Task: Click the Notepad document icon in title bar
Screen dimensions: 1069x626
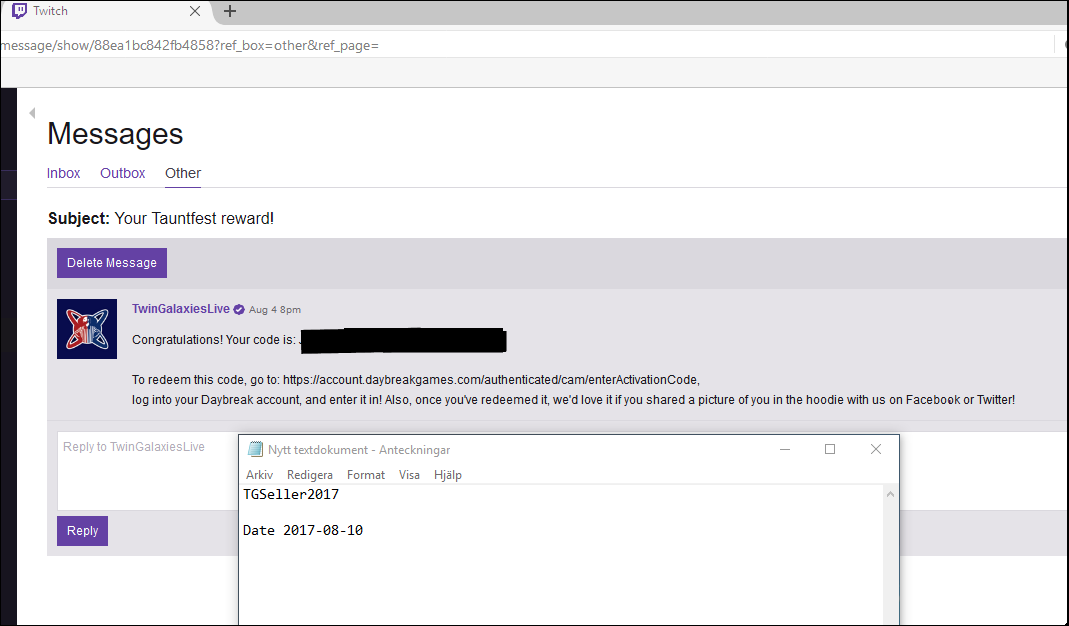Action: pos(255,449)
